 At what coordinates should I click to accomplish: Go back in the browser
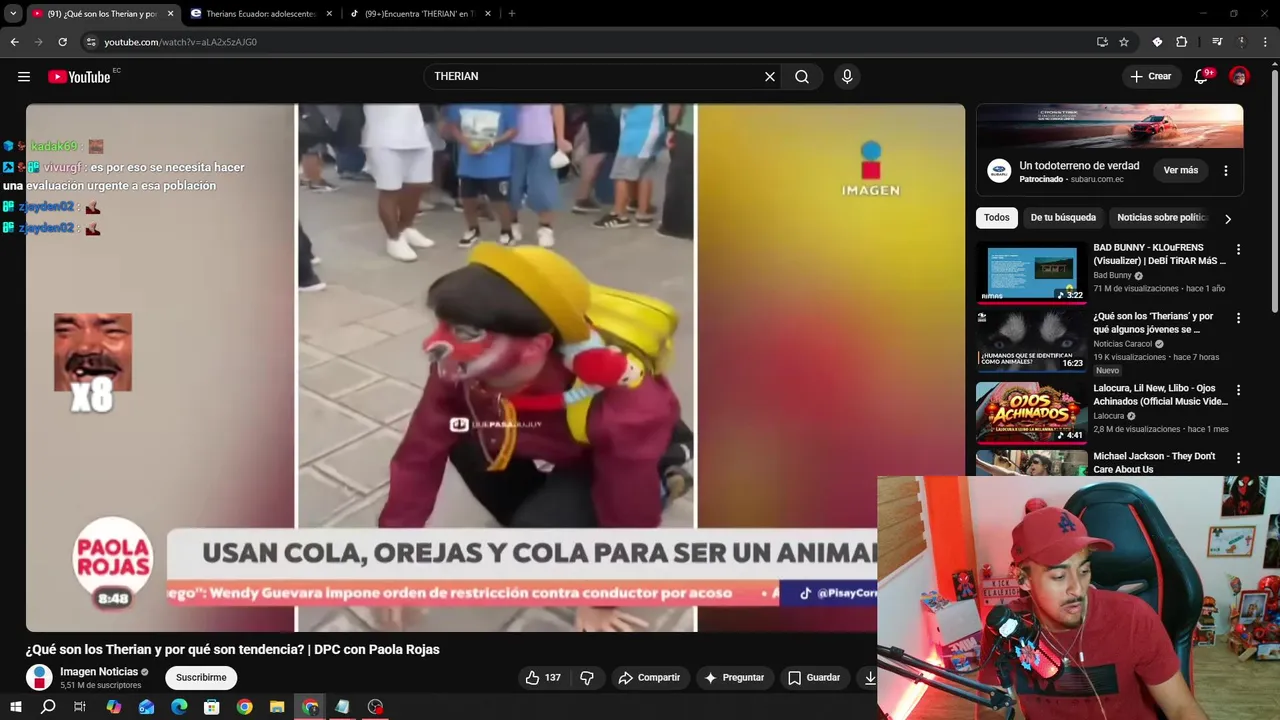click(x=14, y=42)
